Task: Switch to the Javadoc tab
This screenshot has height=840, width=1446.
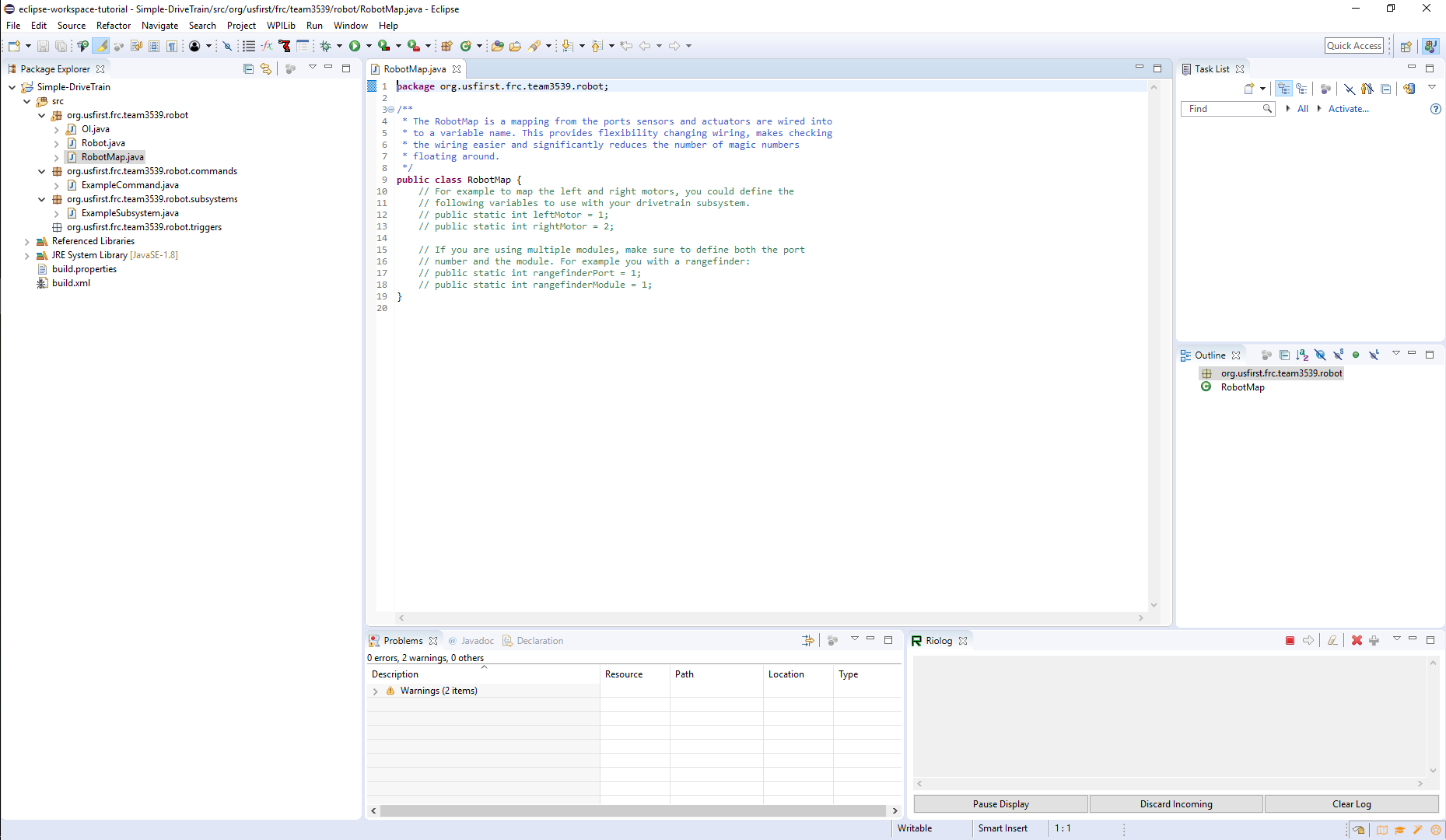Action: [477, 641]
